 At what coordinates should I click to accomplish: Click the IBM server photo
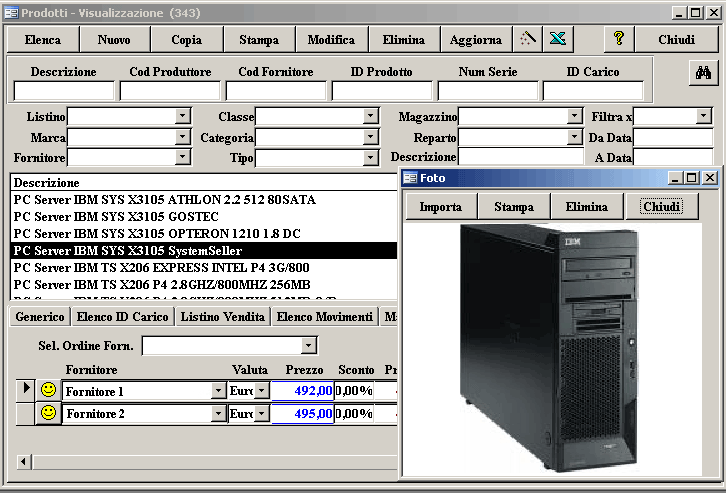point(550,348)
